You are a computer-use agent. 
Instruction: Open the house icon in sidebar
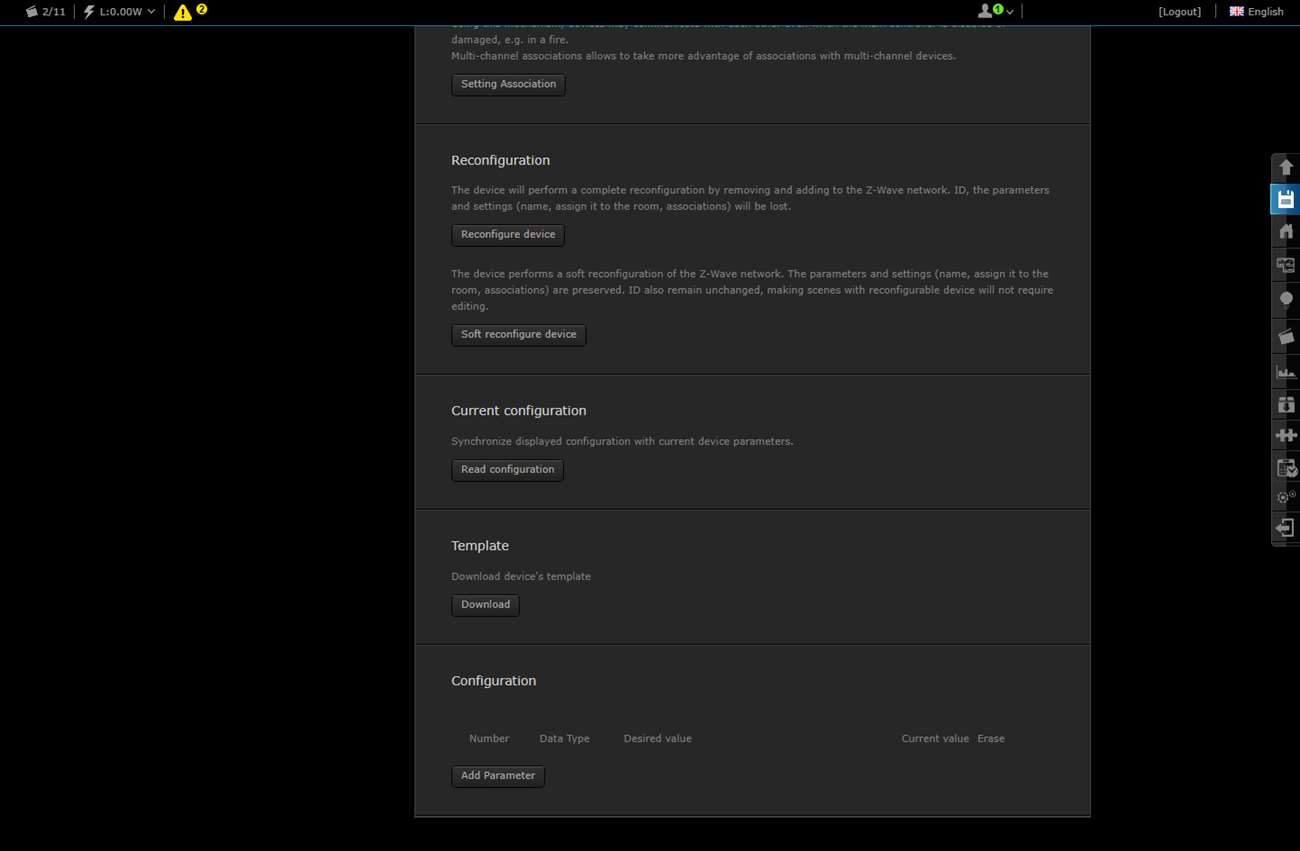point(1286,232)
